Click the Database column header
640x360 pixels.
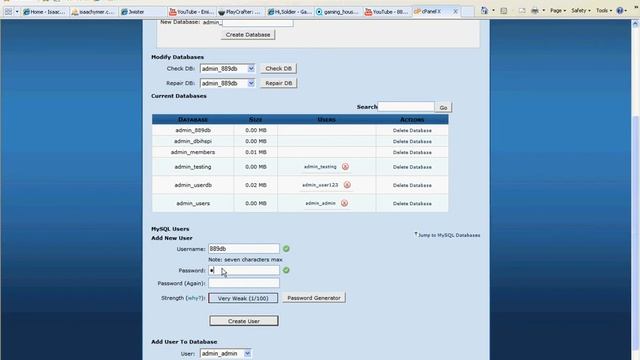[193, 120]
